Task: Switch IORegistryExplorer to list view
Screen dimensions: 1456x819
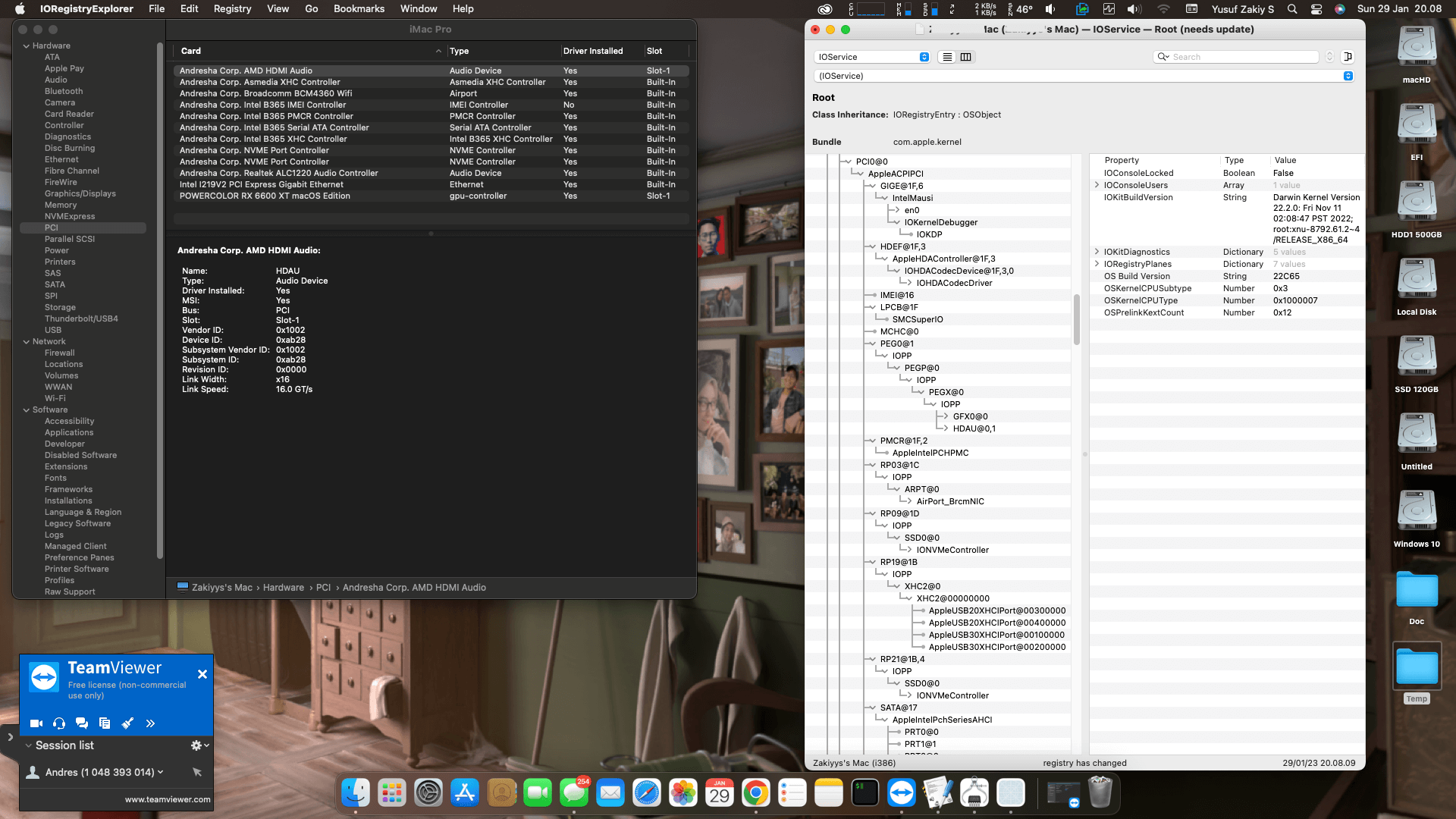Action: point(947,57)
